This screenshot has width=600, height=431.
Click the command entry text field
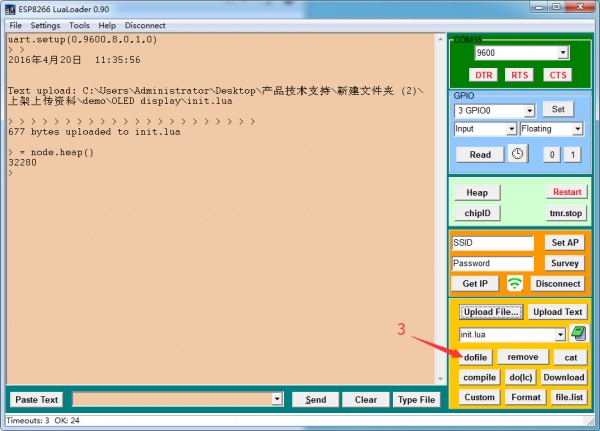click(x=173, y=399)
